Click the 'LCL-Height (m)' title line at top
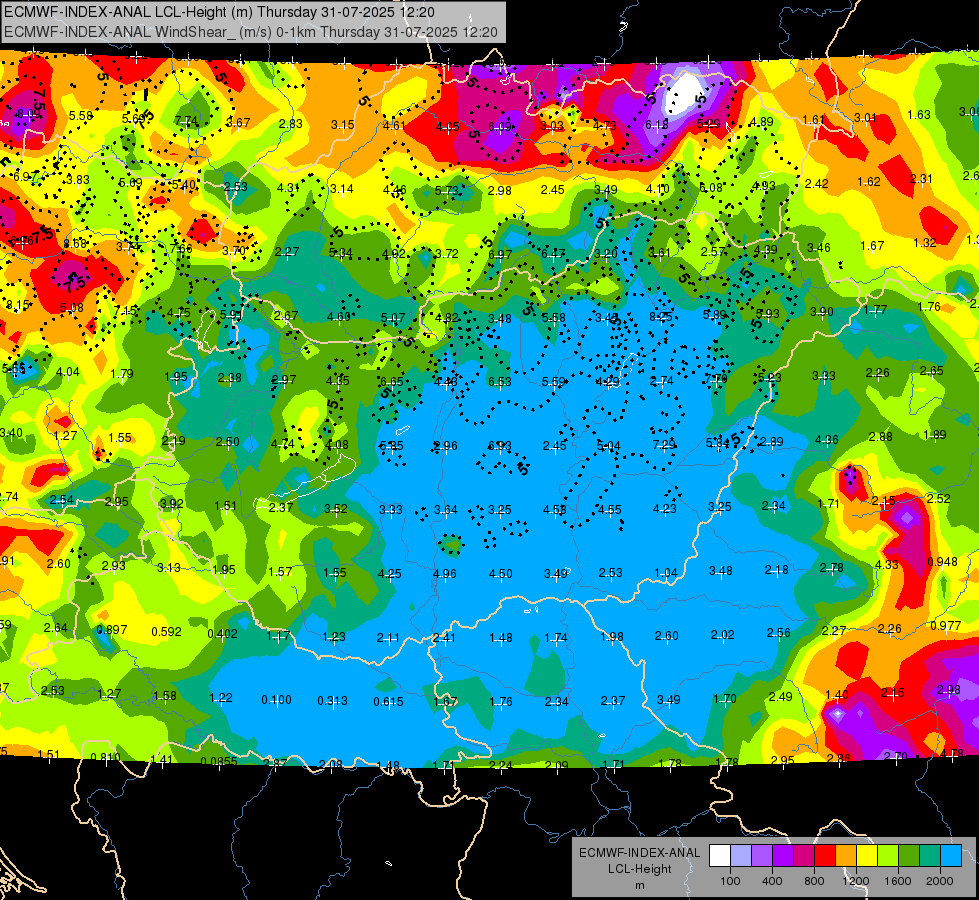This screenshot has width=979, height=900. tap(220, 12)
